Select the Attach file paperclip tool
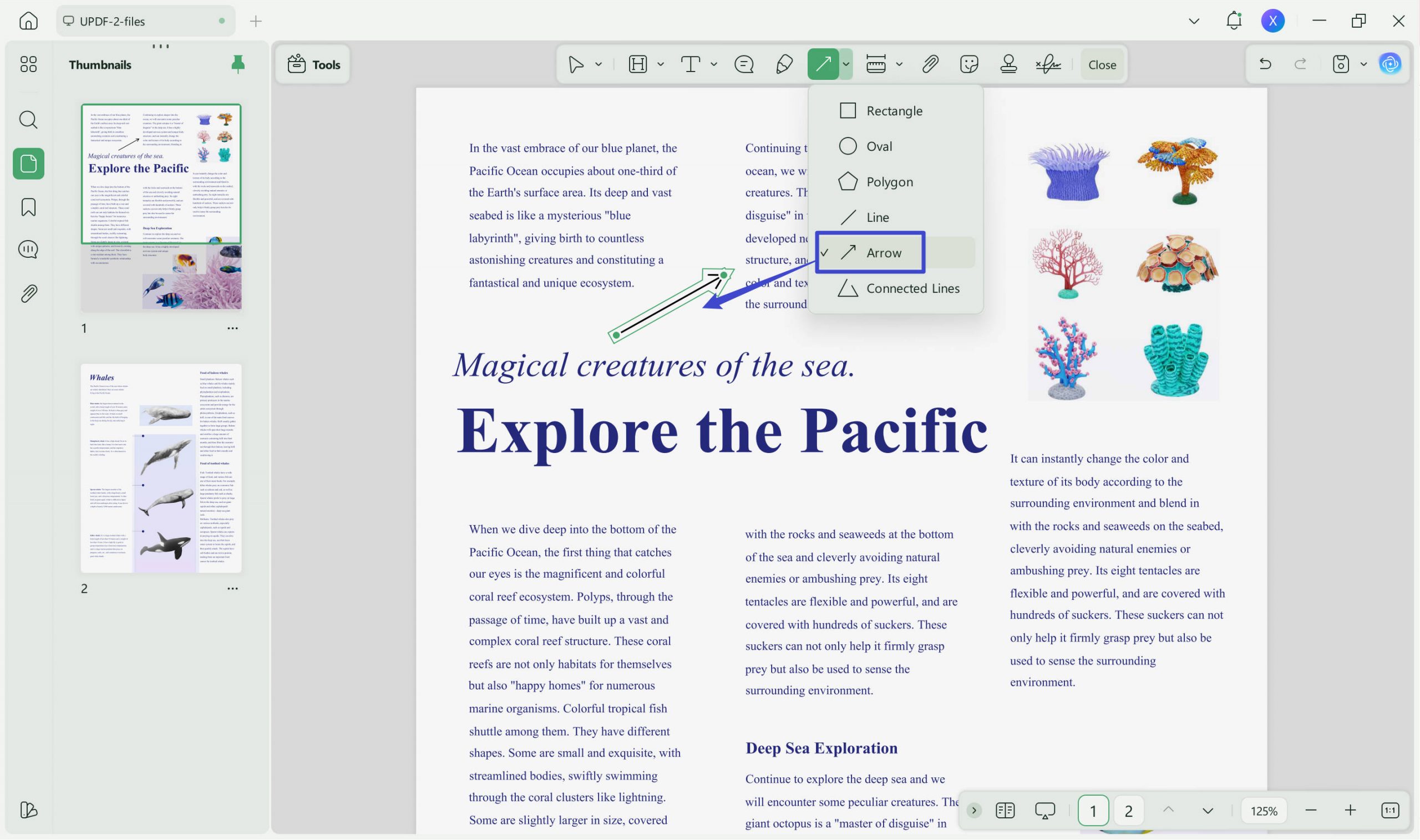Image resolution: width=1420 pixels, height=840 pixels. click(930, 64)
